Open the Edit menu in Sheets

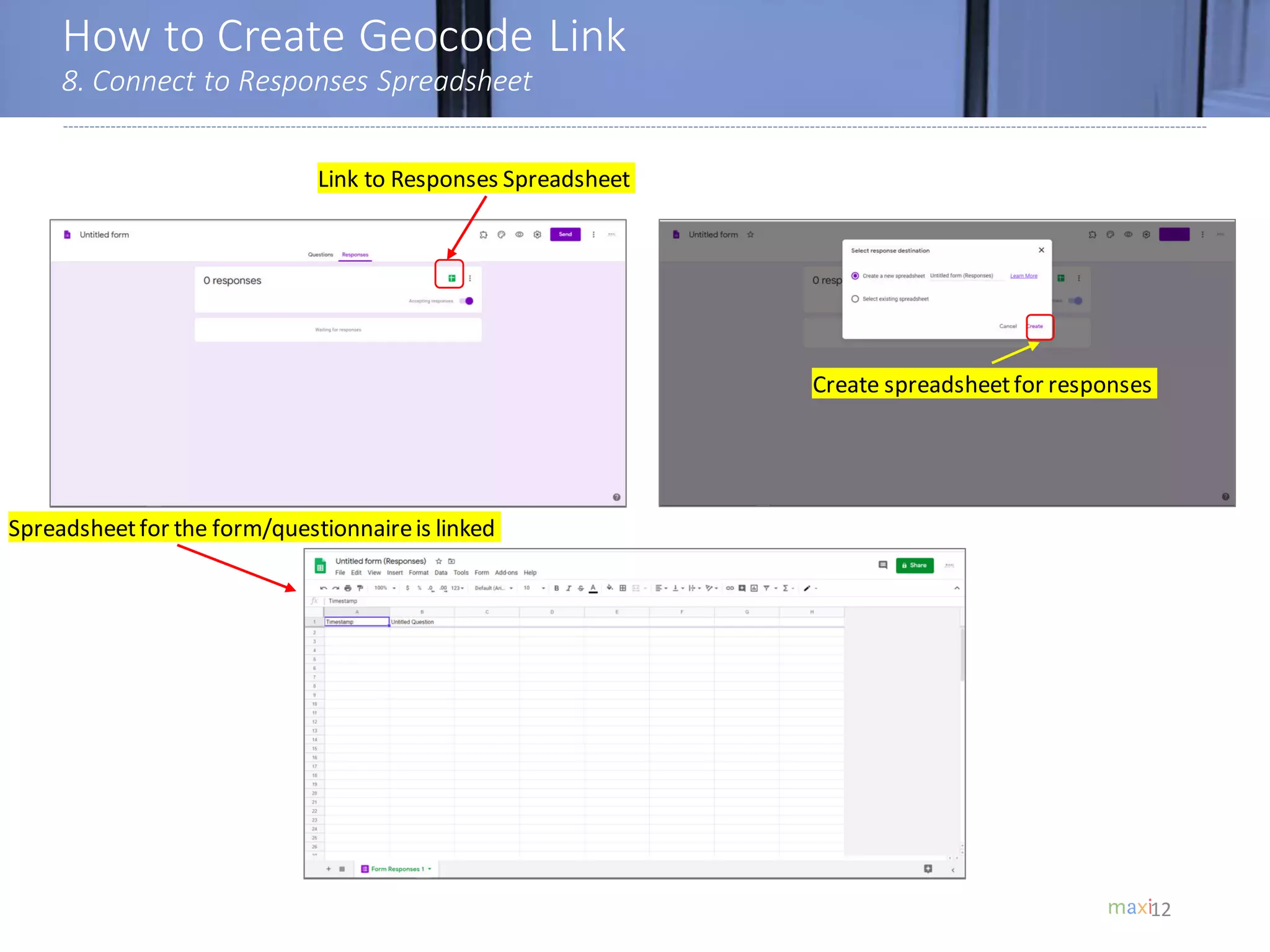356,573
